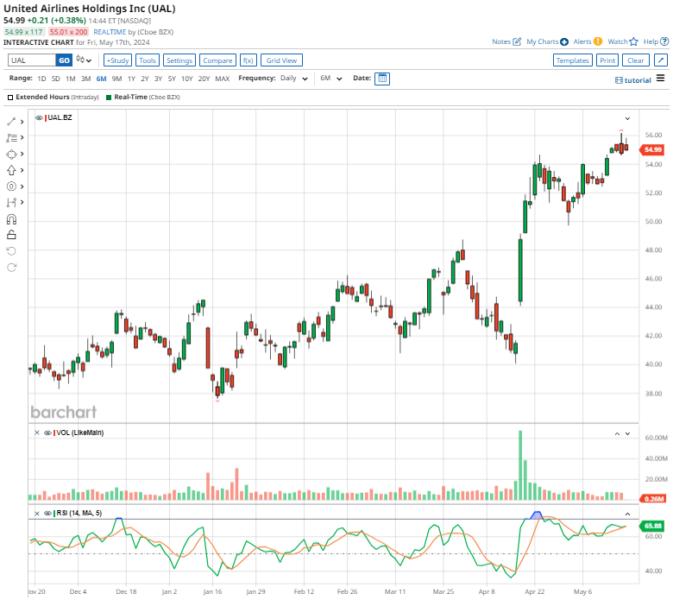Viewport: 673px width, 600px height.
Task: Select the 1Y range
Action: [x=131, y=79]
